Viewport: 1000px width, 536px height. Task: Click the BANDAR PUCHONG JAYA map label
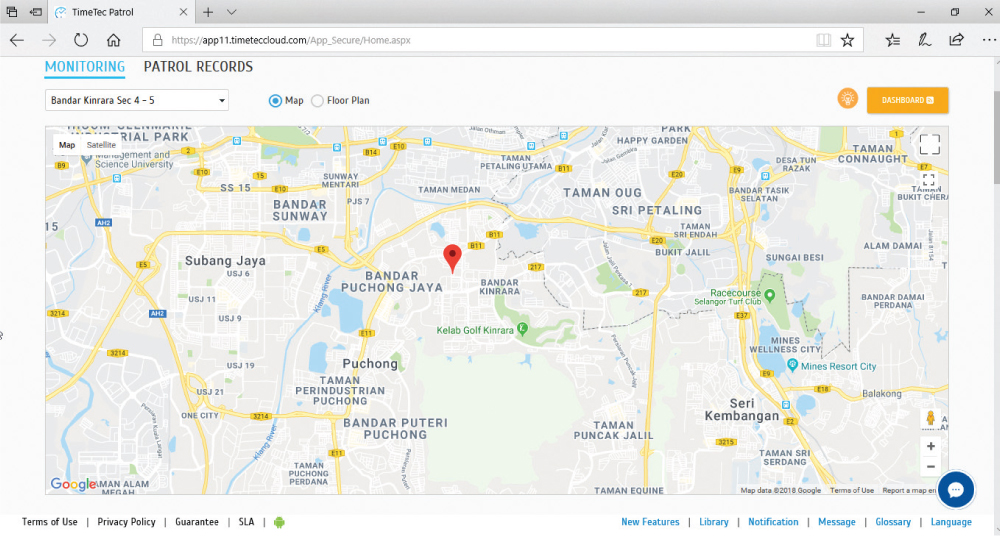(392, 281)
